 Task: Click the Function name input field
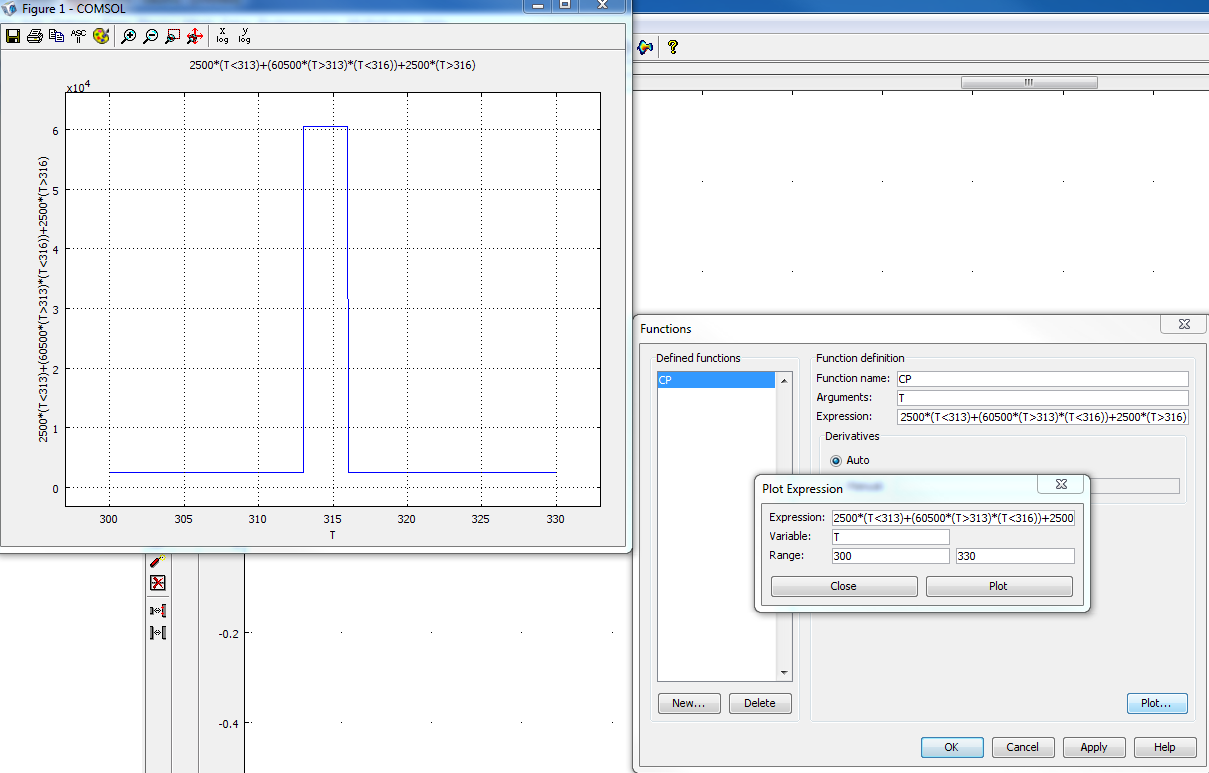(1042, 379)
